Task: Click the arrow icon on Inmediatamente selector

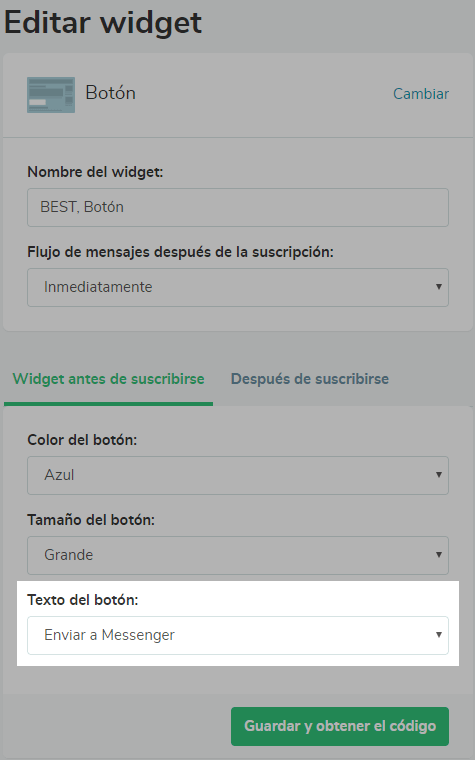Action: [439, 287]
